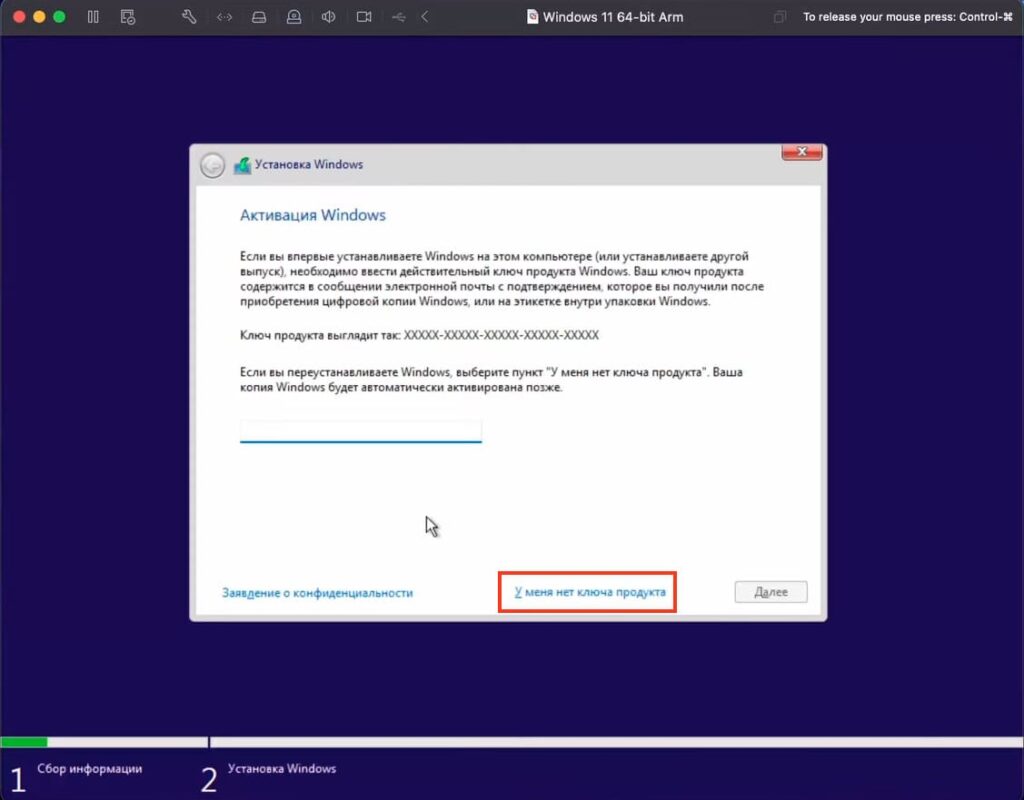Open the VM snapshots icon
This screenshot has width=1024, height=800.
127,17
